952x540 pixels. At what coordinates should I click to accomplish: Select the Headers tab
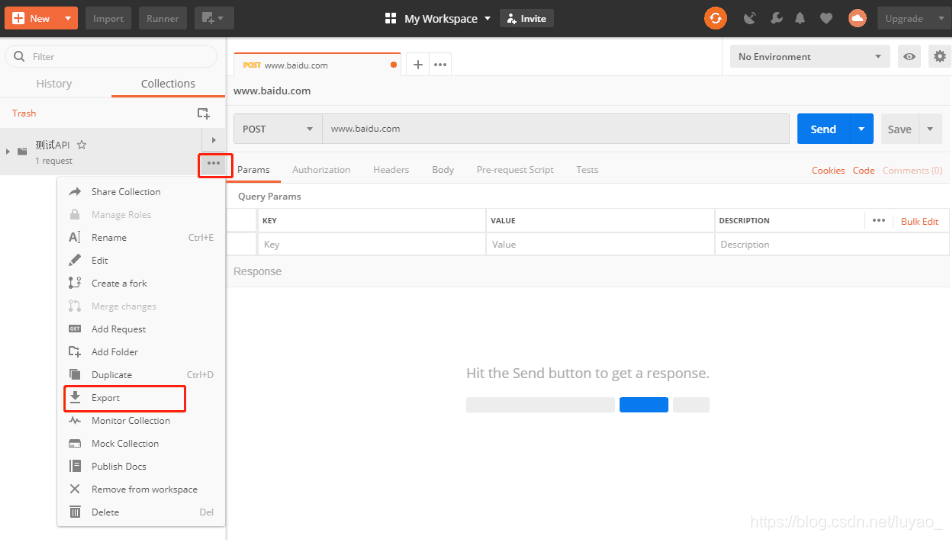tap(391, 170)
